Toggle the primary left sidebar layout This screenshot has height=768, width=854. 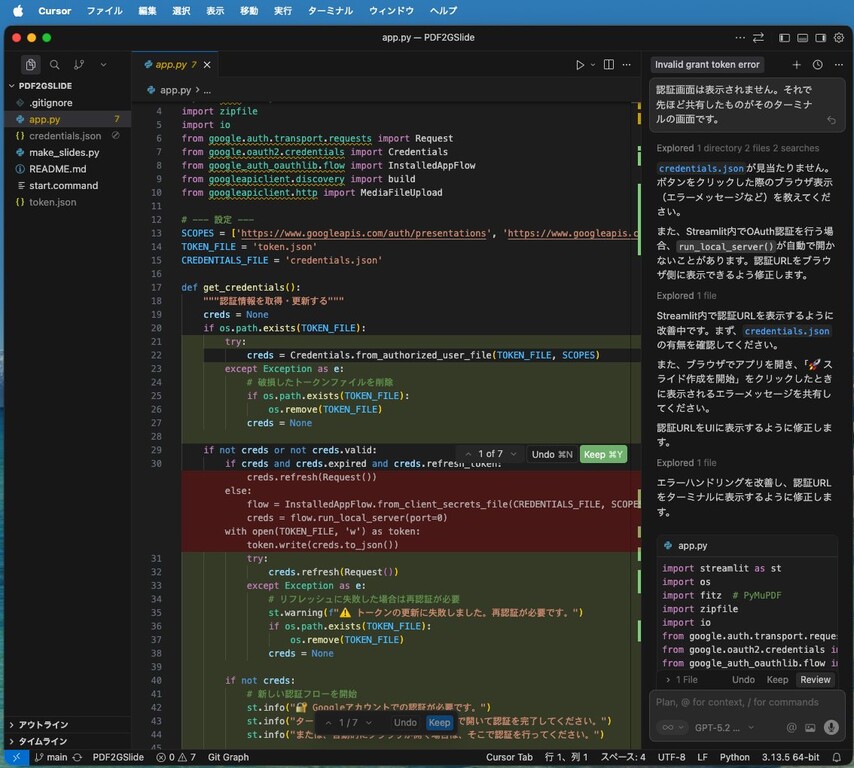pos(783,37)
